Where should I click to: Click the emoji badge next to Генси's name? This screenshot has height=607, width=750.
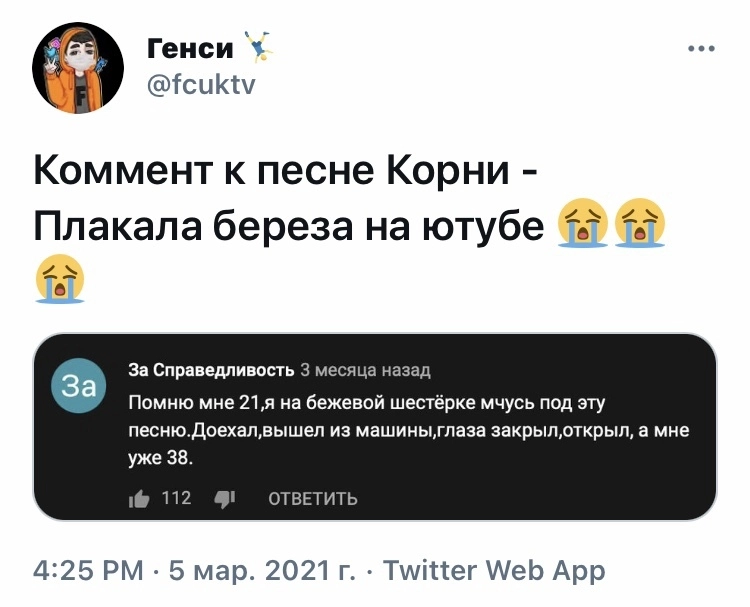point(259,45)
